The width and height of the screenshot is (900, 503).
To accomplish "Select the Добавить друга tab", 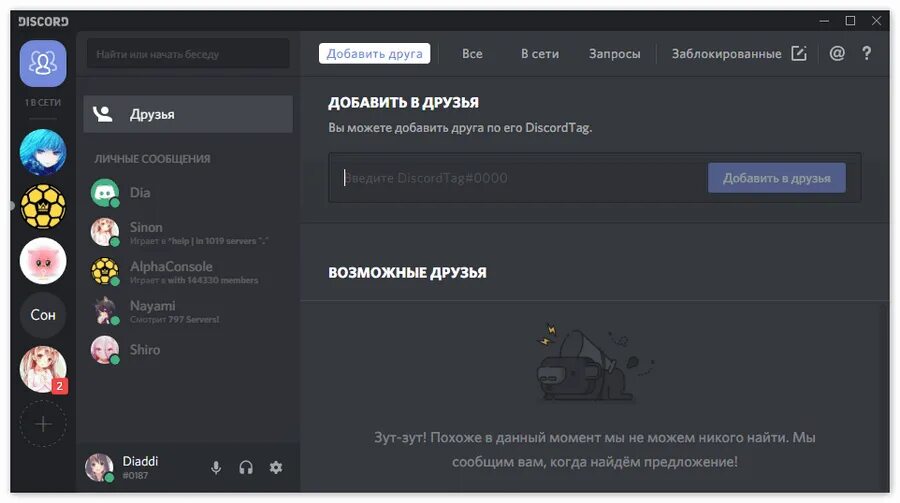I will [x=374, y=53].
